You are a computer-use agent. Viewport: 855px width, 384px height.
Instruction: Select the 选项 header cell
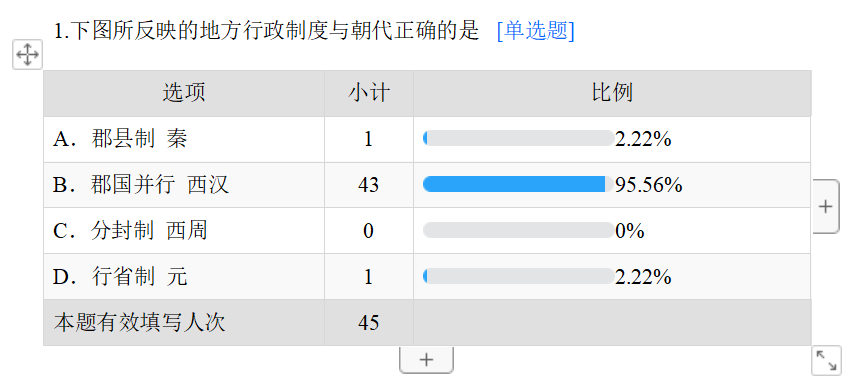click(184, 93)
